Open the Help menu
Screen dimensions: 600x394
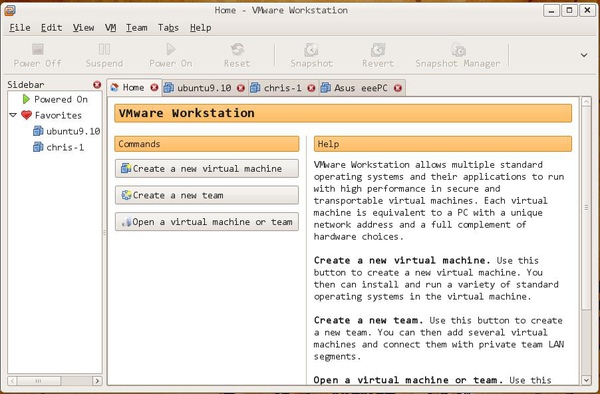click(x=201, y=28)
